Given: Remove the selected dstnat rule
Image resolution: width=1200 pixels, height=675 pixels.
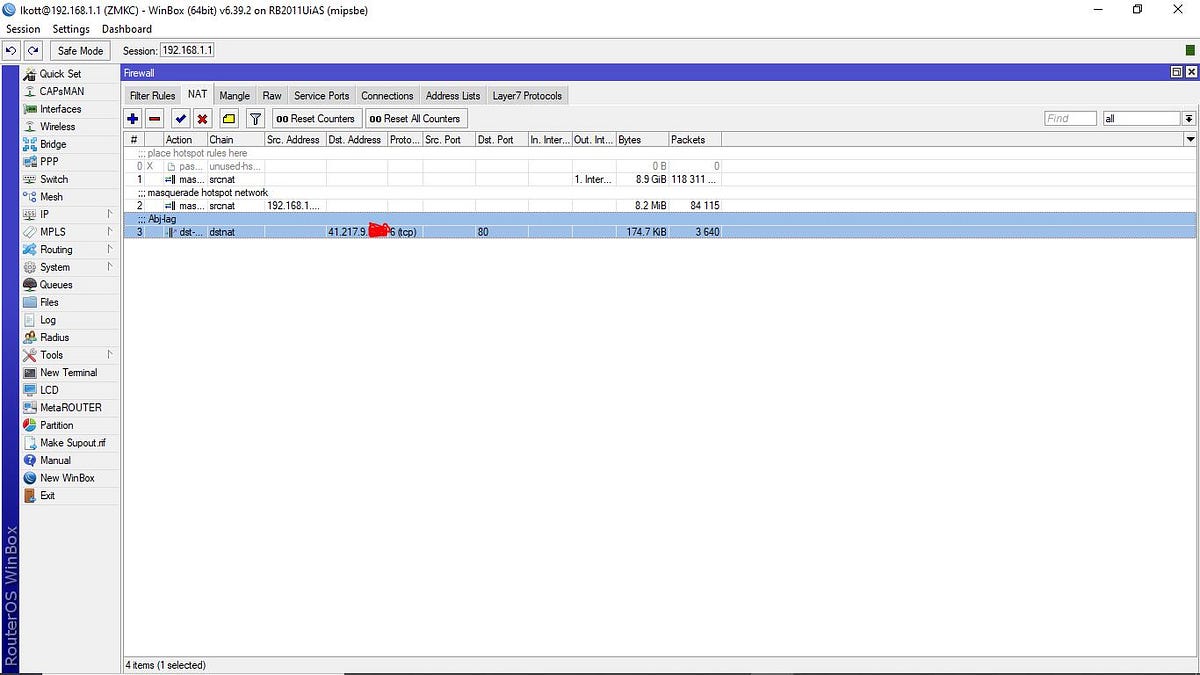Looking at the screenshot, I should click(x=155, y=118).
